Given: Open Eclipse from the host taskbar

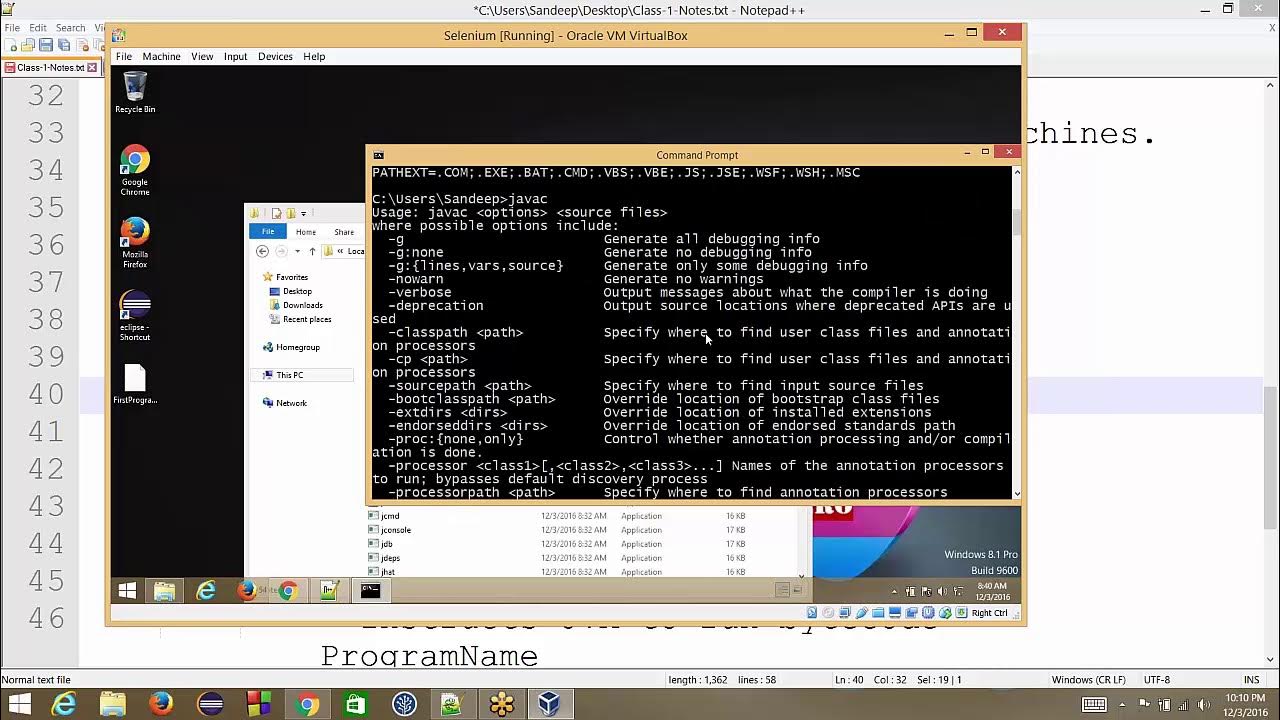Looking at the screenshot, I should click(x=210, y=704).
